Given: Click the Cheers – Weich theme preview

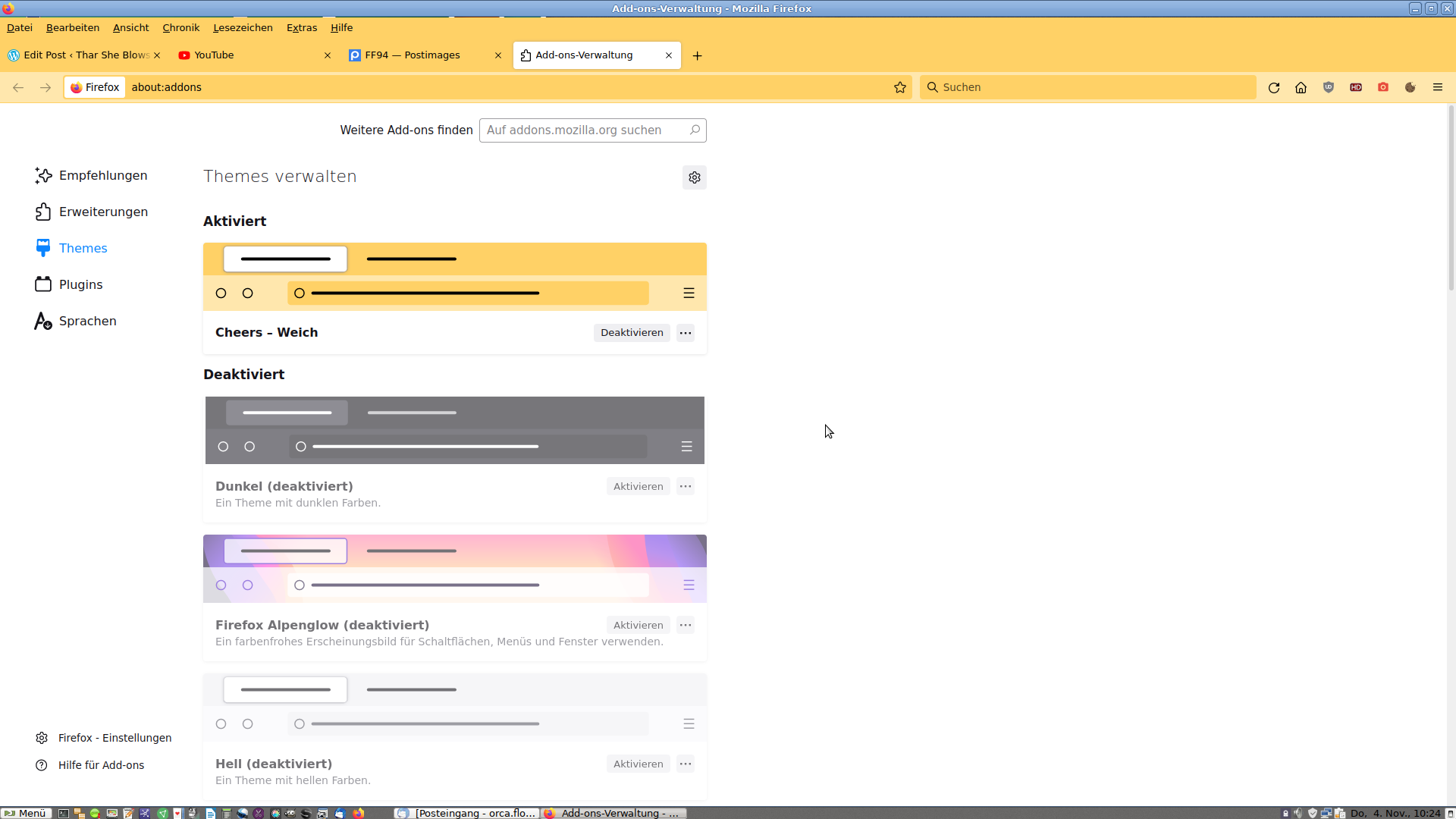Looking at the screenshot, I should 455,277.
